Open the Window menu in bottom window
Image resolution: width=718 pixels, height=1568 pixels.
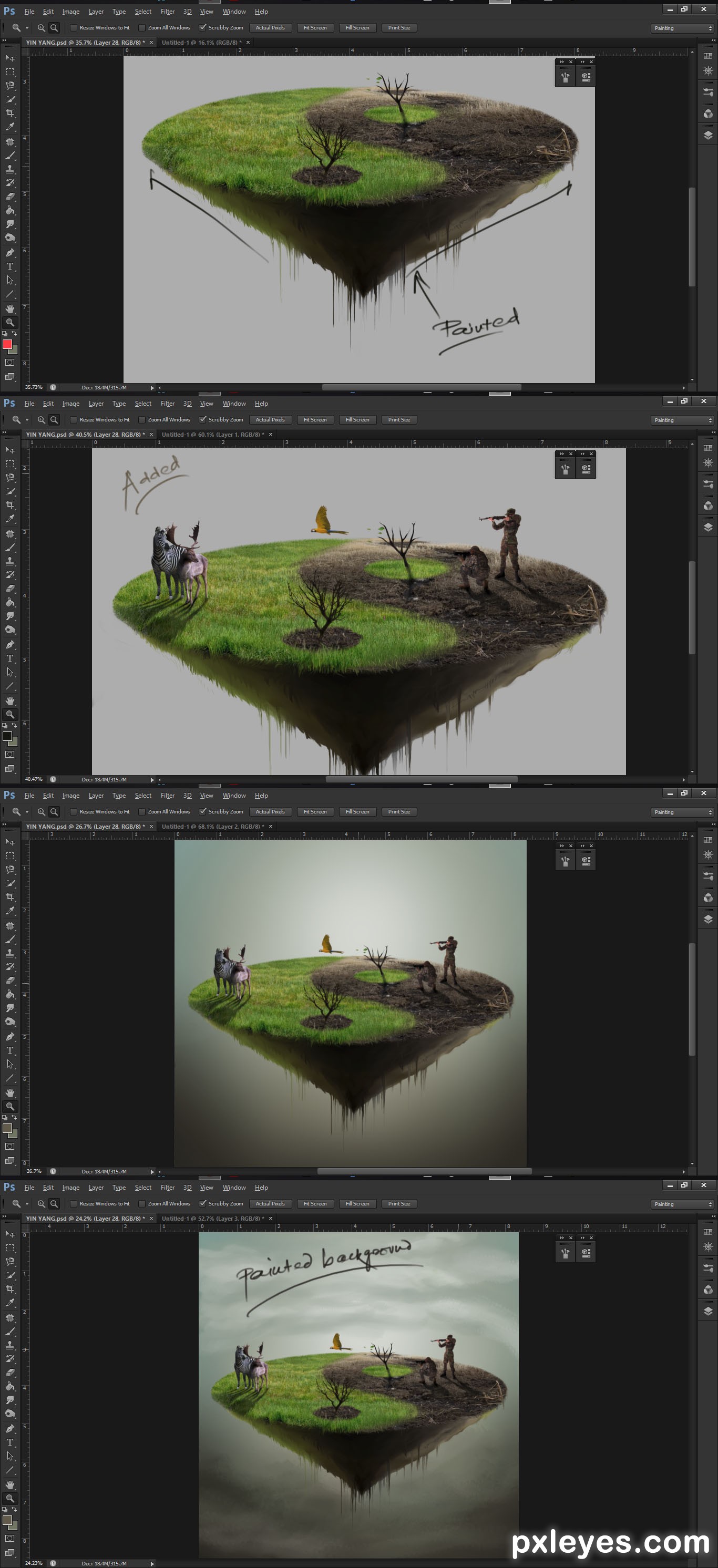(234, 1188)
